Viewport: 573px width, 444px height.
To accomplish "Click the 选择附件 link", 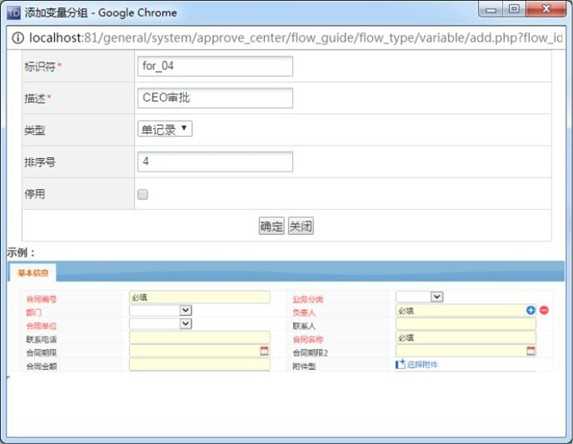I will point(422,365).
